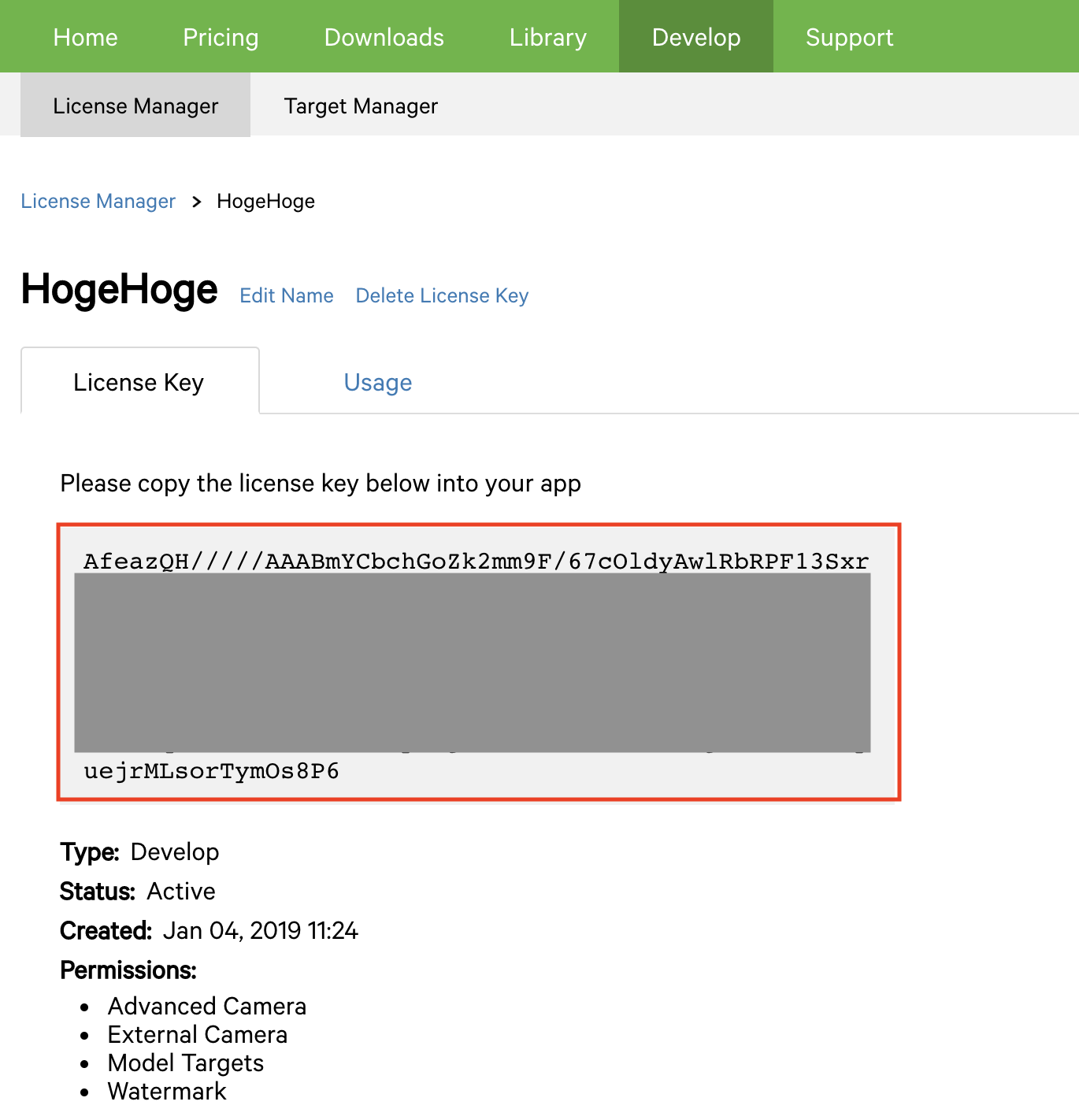The image size is (1079, 1120).
Task: Click the Advanced Camera permission item
Action: tap(207, 1006)
